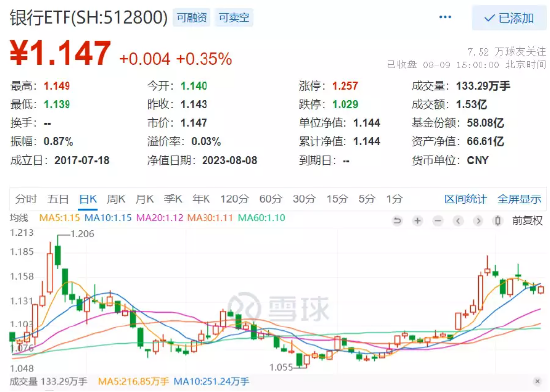Click the 基金份额 value 58.08亿
This screenshot has height=392, width=550.
[485, 123]
